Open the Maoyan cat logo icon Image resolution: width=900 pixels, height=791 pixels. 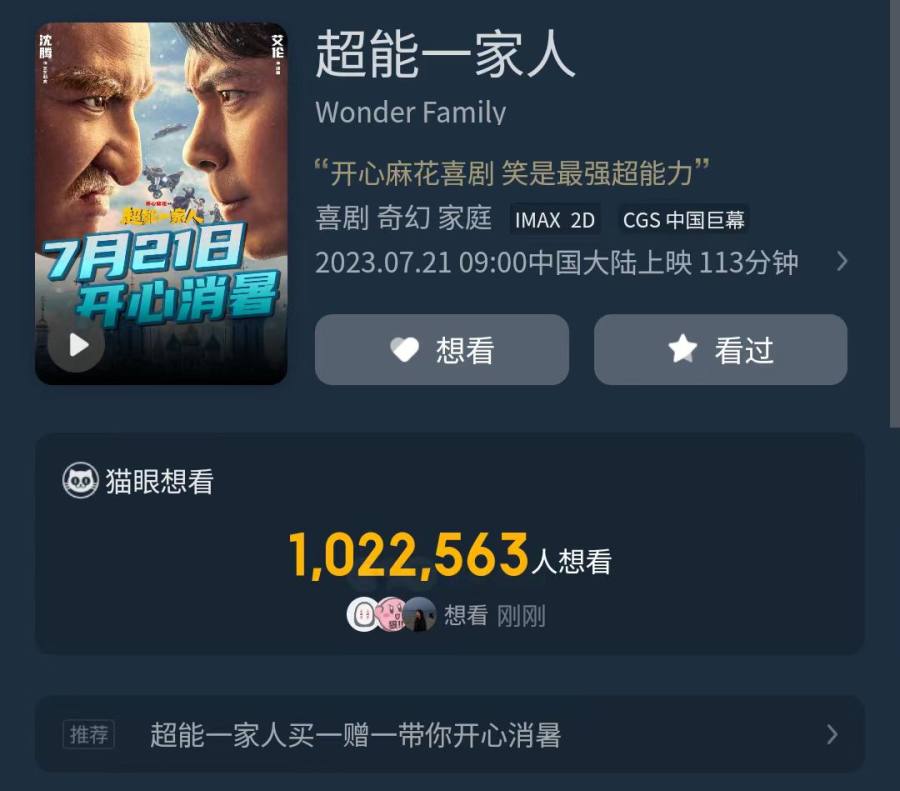click(80, 480)
